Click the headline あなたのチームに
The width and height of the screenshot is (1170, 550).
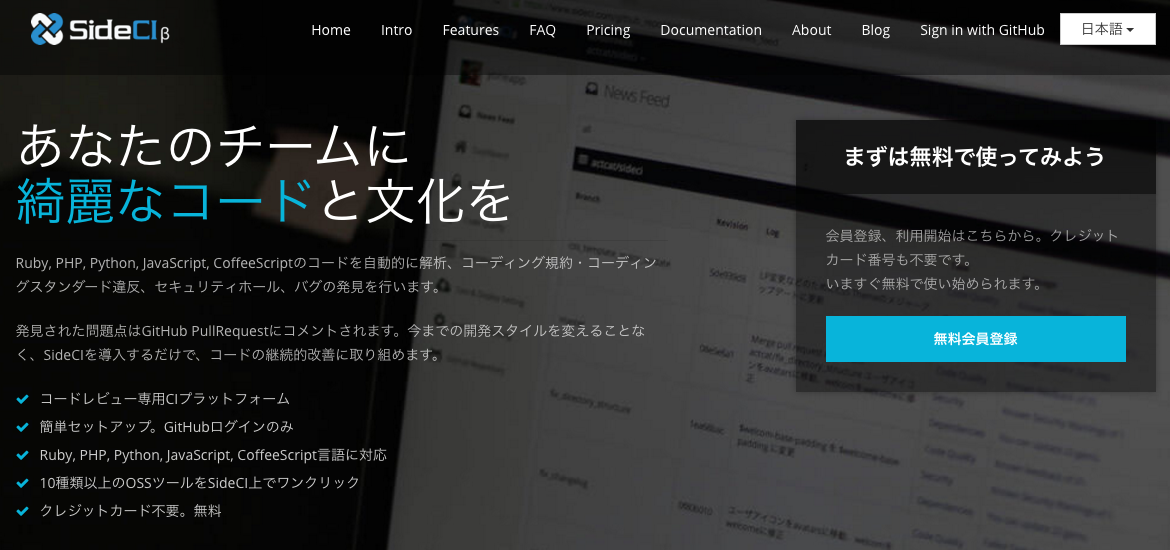pos(213,146)
